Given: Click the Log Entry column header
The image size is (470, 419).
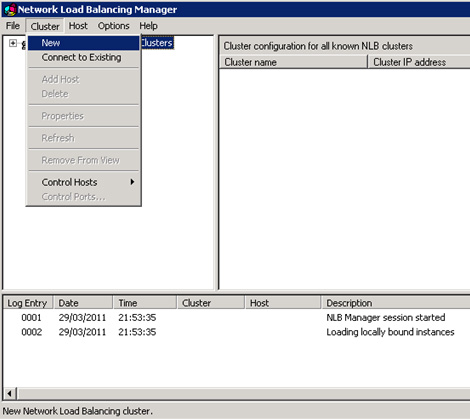Looking at the screenshot, I should click(28, 303).
